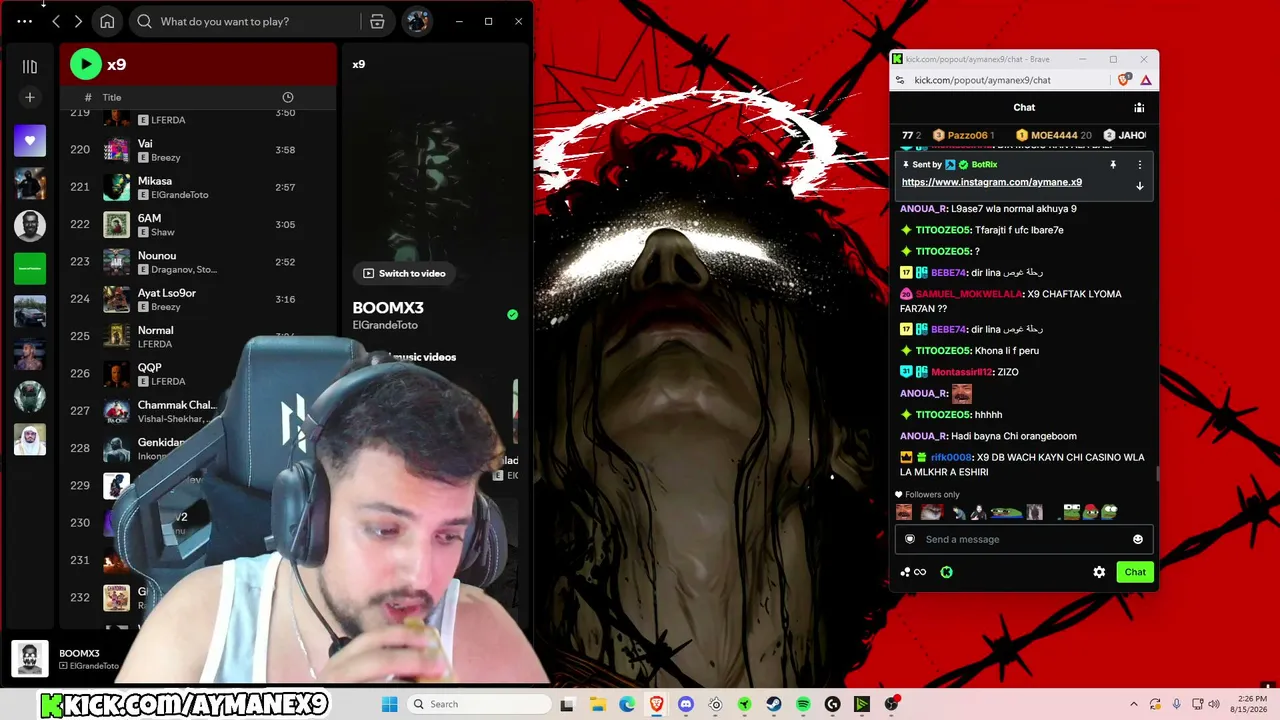
Task: Open MOE4444 on the gift leaderboard
Action: point(1053,135)
